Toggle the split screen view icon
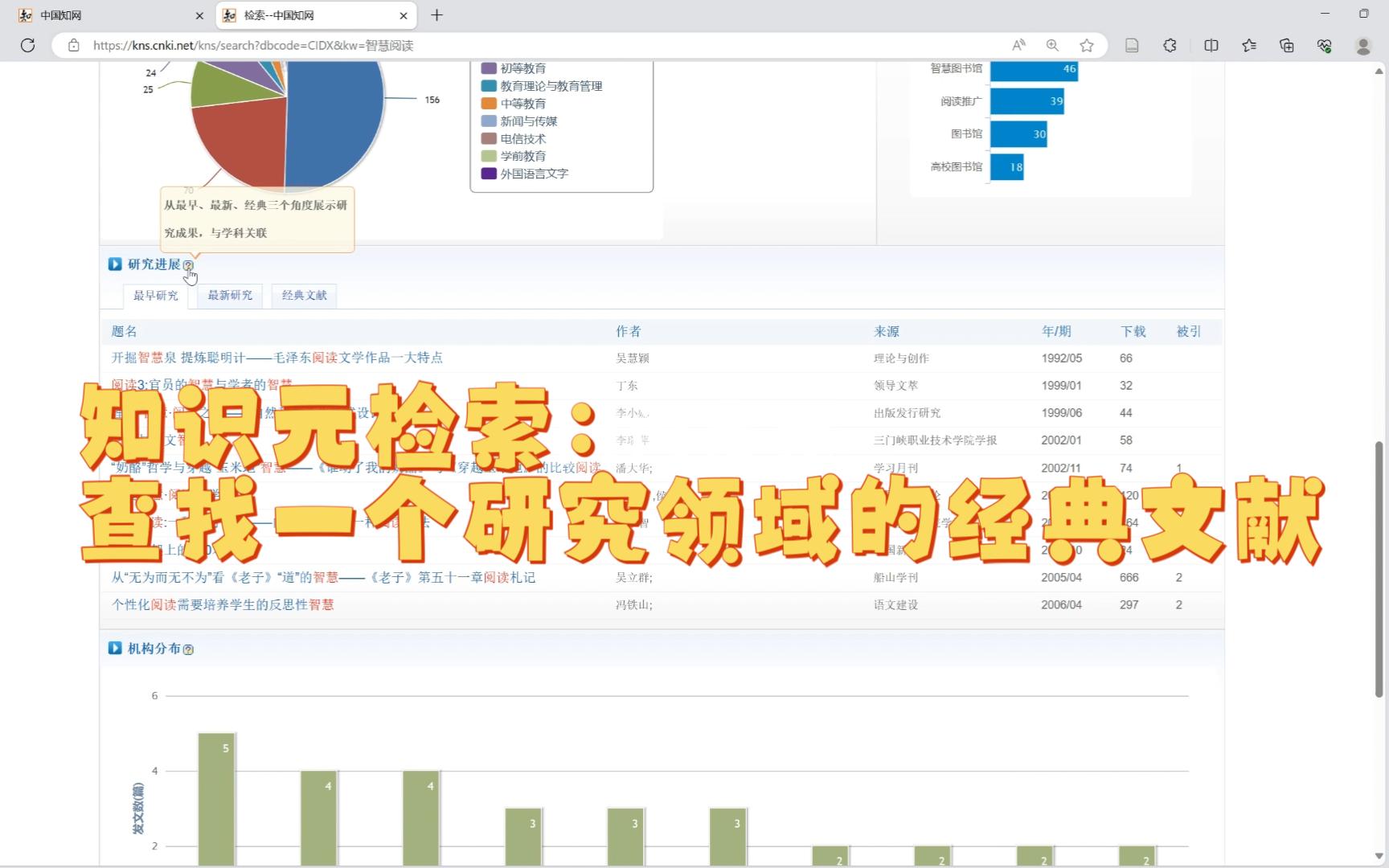The width and height of the screenshot is (1389, 868). click(1211, 46)
